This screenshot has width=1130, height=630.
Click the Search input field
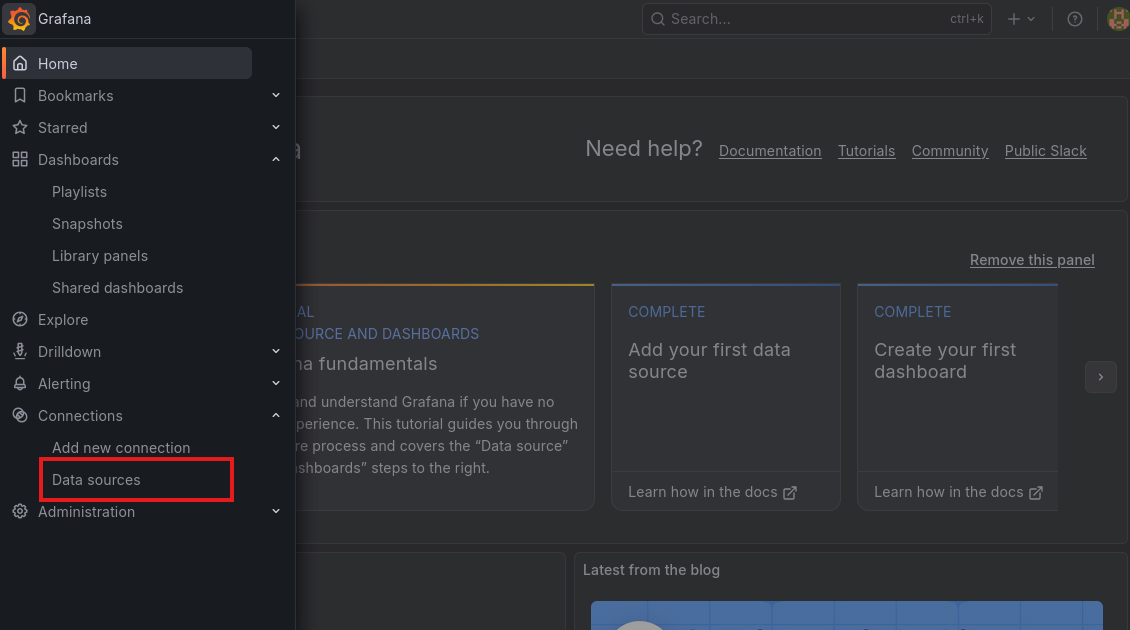click(x=817, y=19)
